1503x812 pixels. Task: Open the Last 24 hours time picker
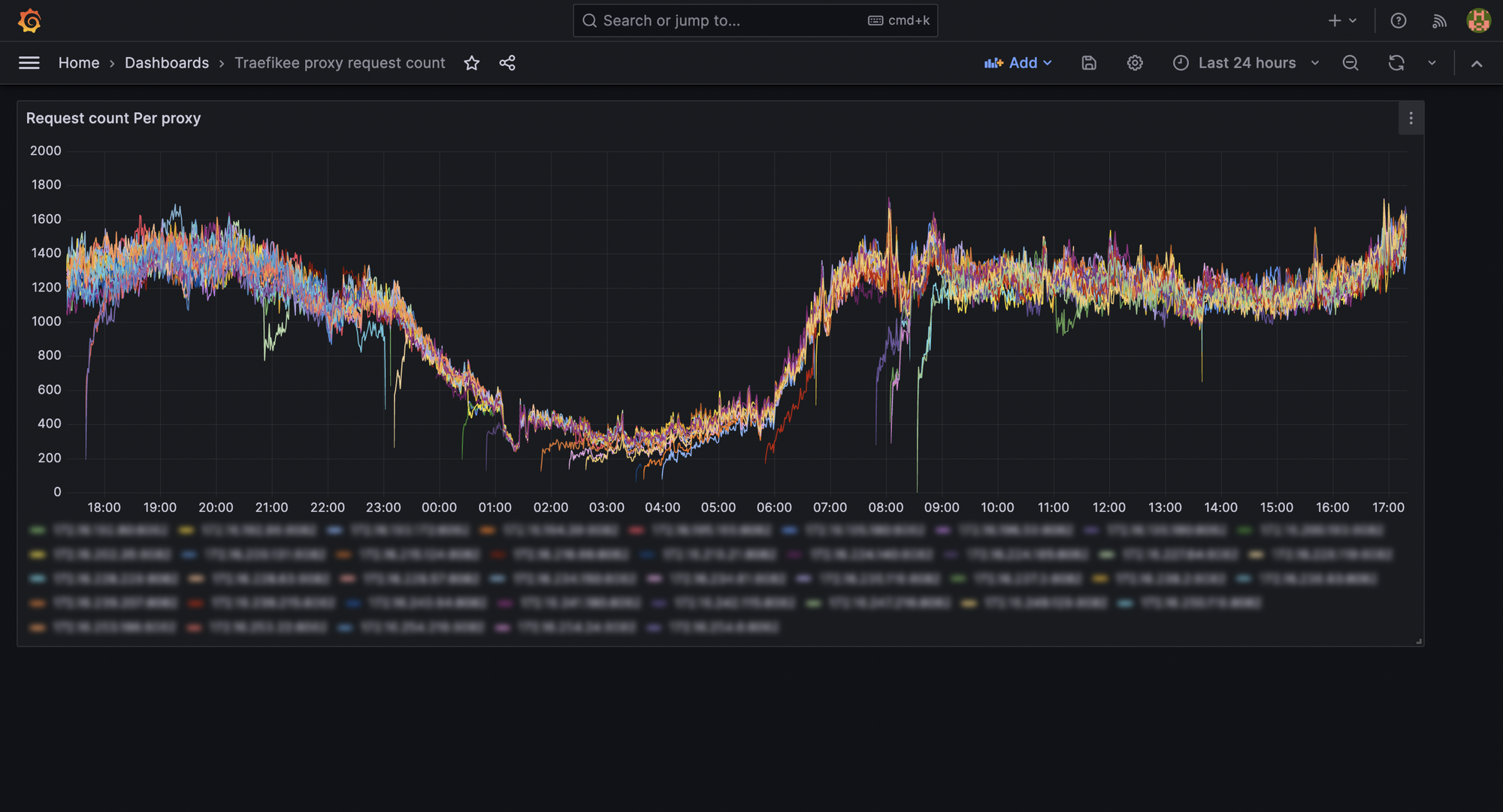1245,62
